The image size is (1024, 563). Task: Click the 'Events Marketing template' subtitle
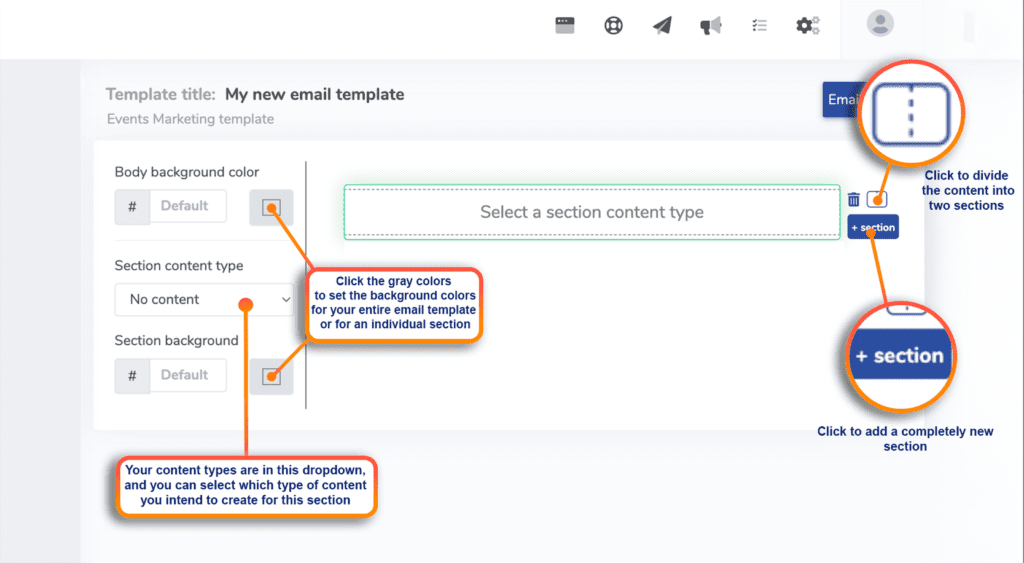[x=190, y=119]
